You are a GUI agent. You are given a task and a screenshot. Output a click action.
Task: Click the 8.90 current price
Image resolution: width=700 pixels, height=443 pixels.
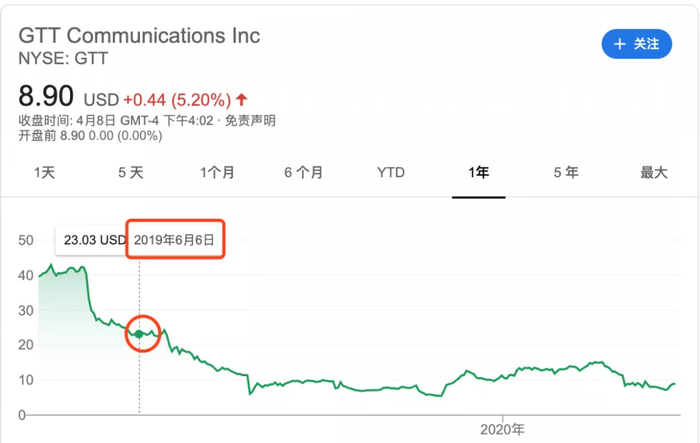[x=47, y=97]
